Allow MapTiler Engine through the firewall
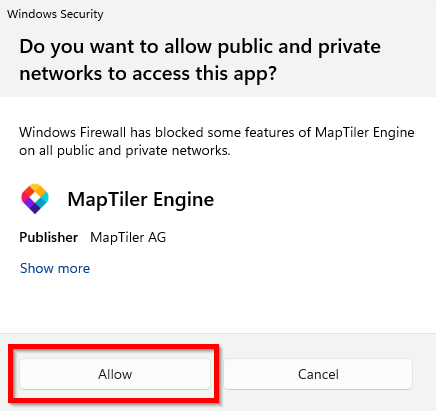Screen dimensions: 436x411 115,374
